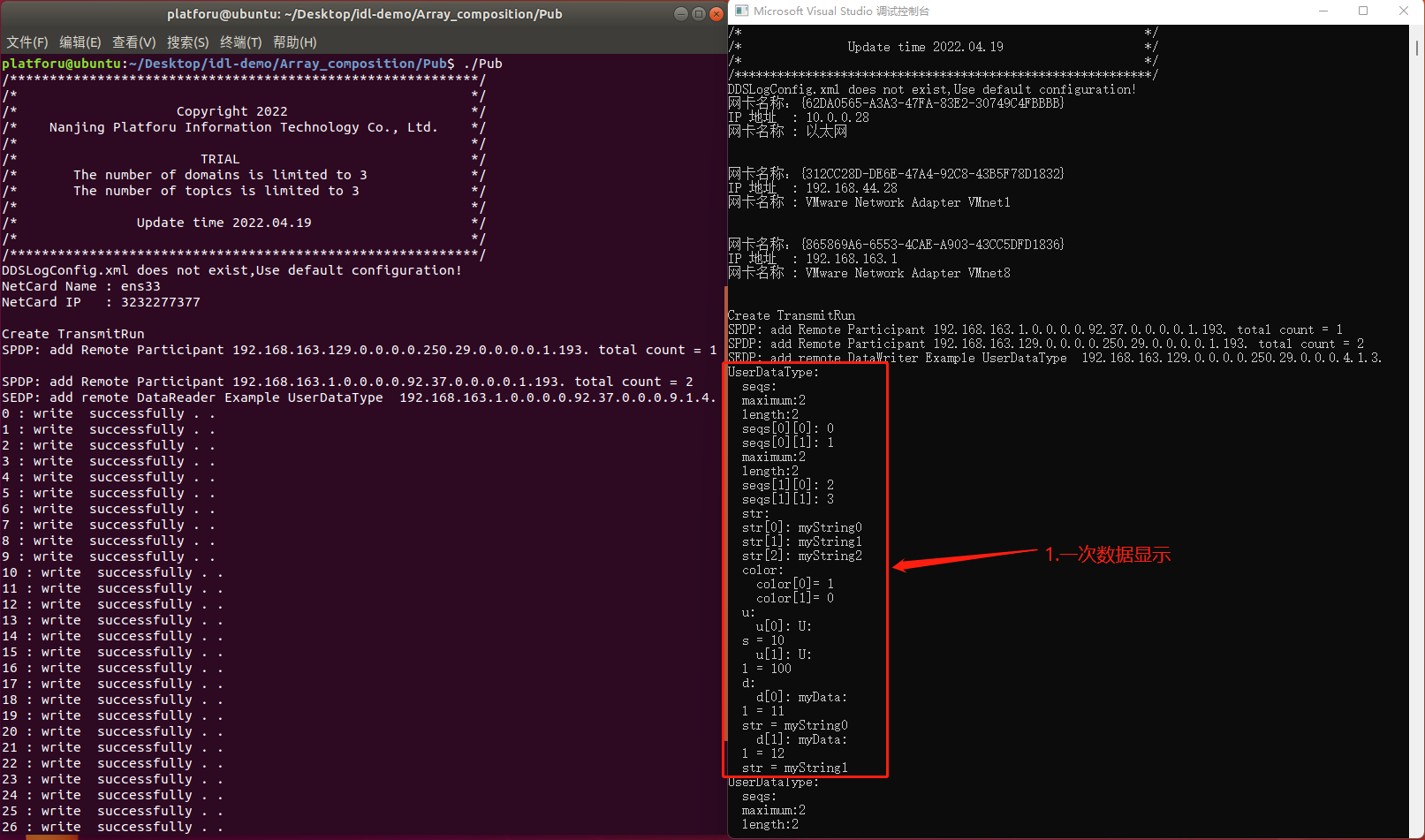Click 'd[0]: myData:' line
The width and height of the screenshot is (1425, 840).
[802, 697]
